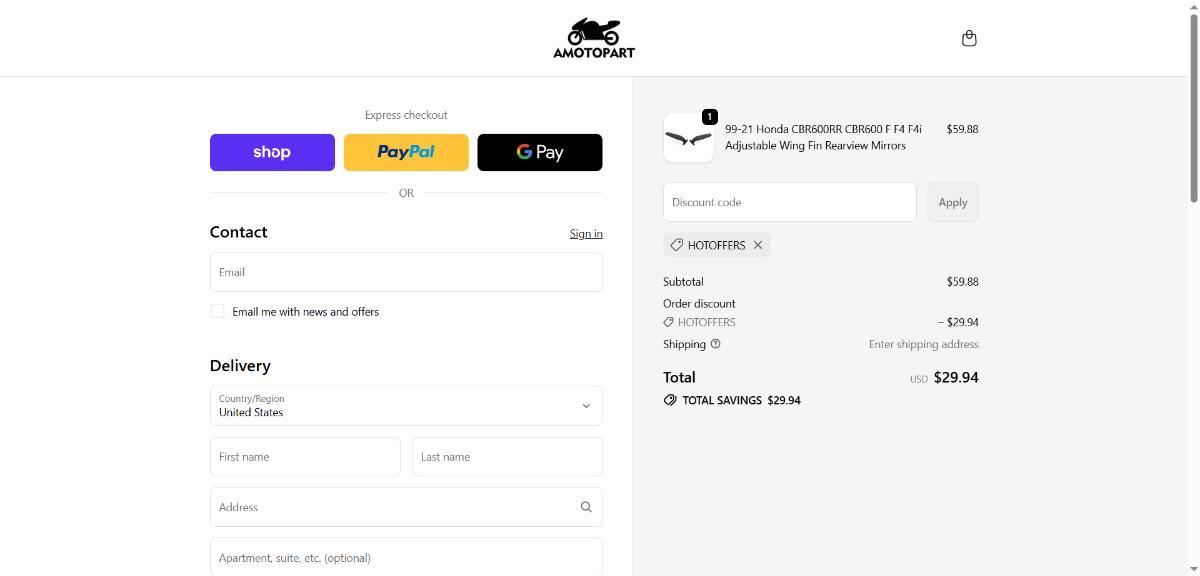Screen dimensions: 1200x576
Task: Click the shipping help question mark icon
Action: coord(715,344)
